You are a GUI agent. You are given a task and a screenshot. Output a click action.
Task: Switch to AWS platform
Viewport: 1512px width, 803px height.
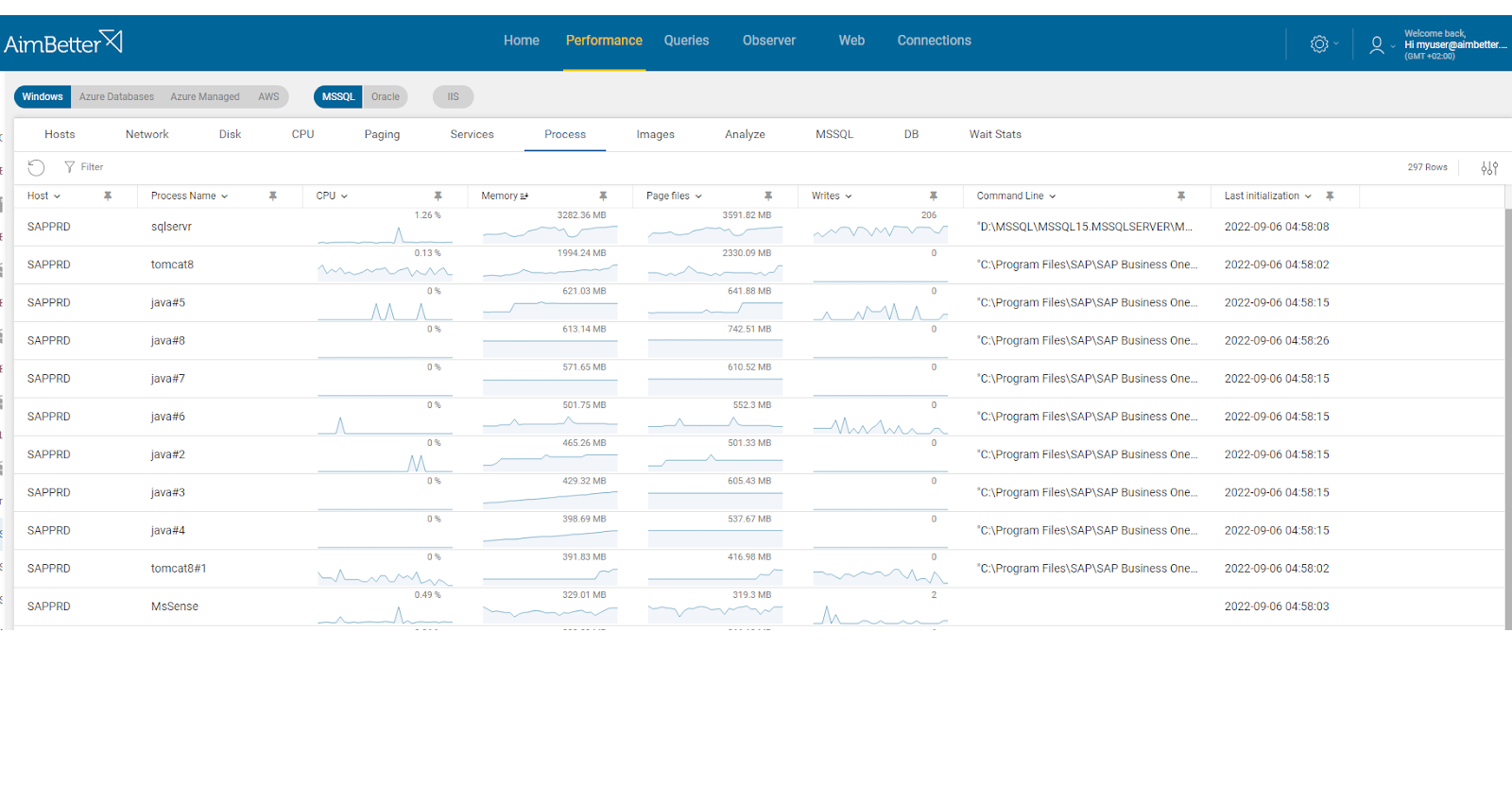[x=268, y=96]
